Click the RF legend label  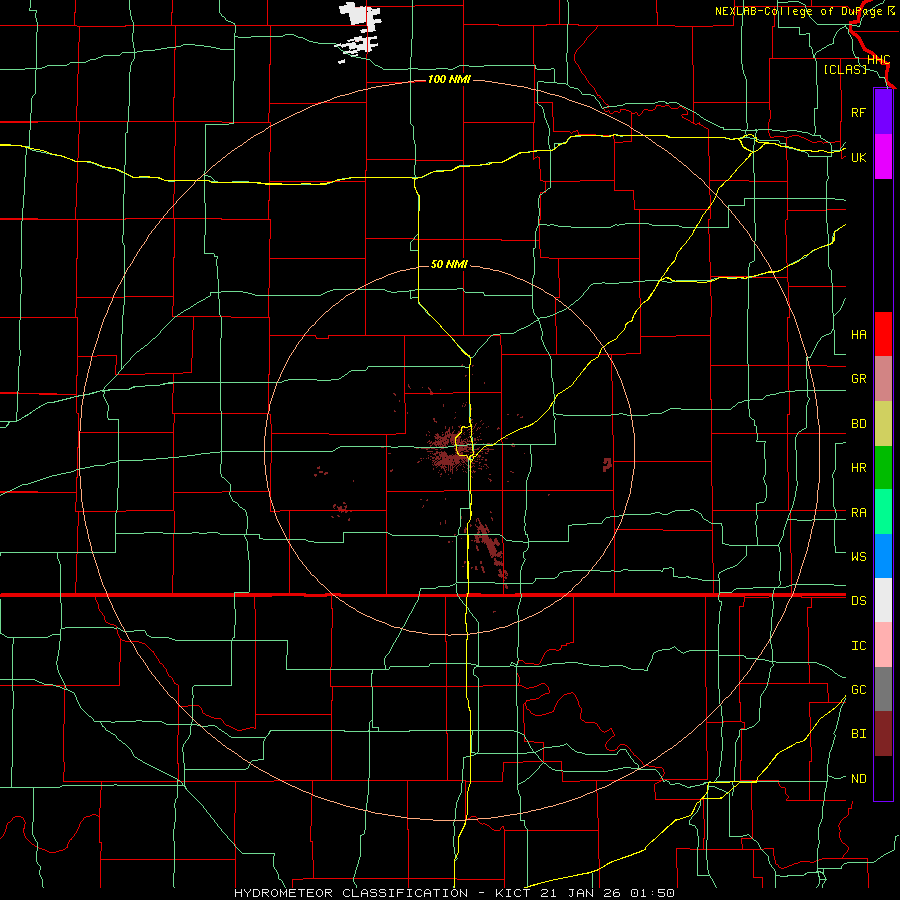858,112
